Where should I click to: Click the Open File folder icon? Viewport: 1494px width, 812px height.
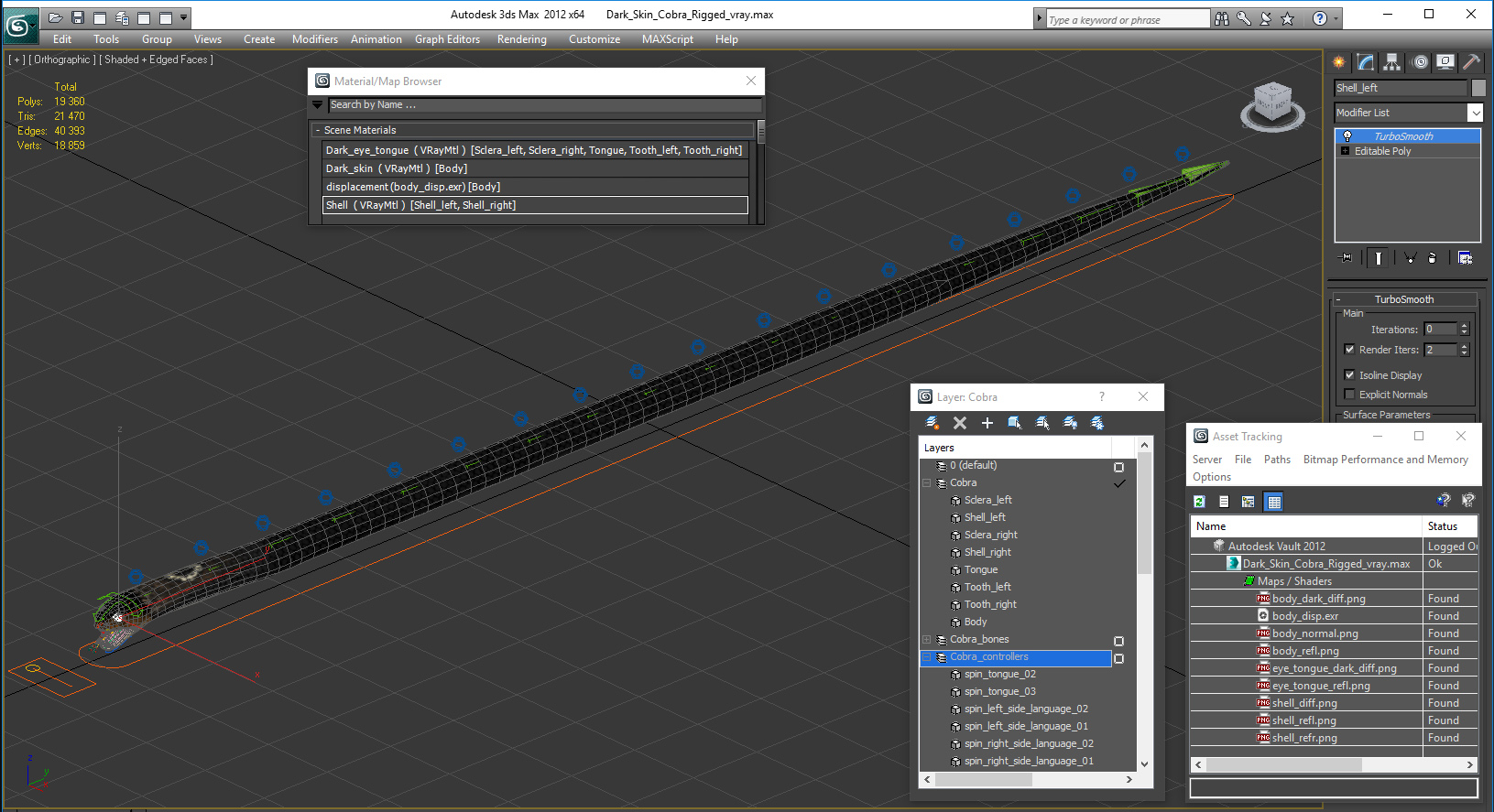click(x=55, y=17)
